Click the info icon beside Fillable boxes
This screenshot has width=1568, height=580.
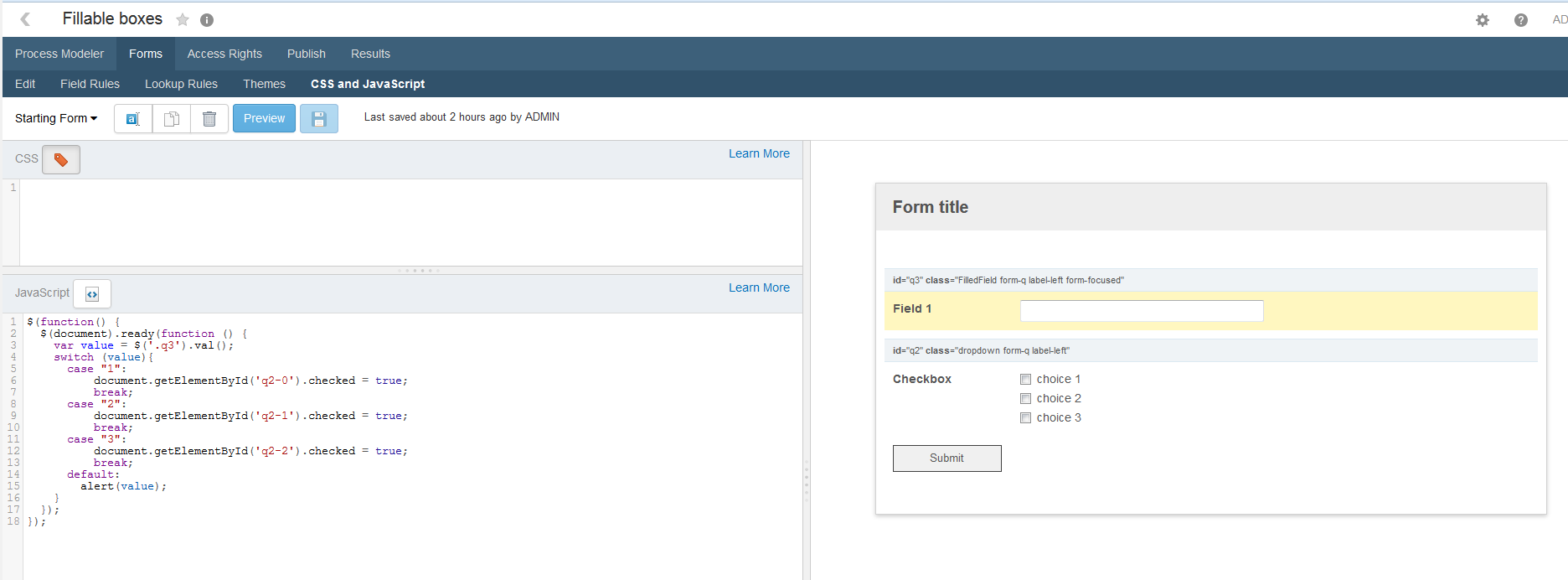(x=207, y=20)
